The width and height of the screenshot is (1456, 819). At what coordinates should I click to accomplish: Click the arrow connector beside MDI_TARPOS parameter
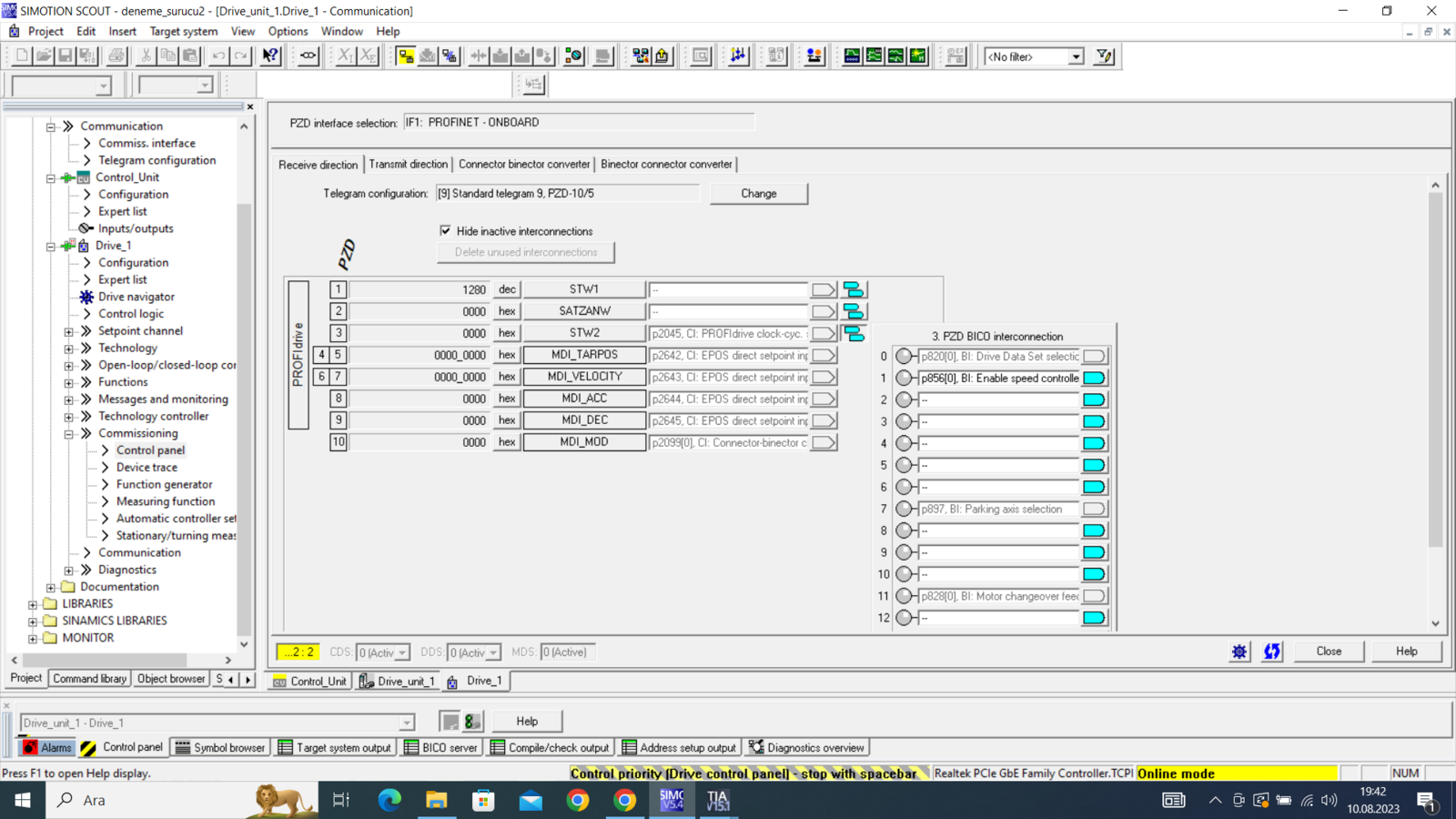coord(824,355)
